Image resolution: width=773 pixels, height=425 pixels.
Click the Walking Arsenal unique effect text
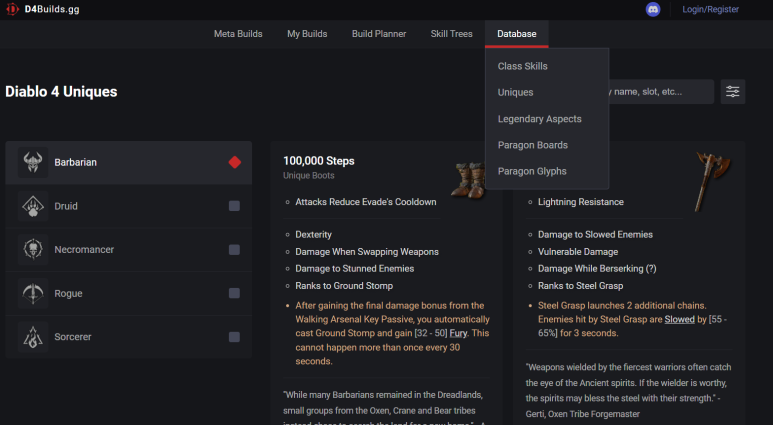tap(392, 333)
